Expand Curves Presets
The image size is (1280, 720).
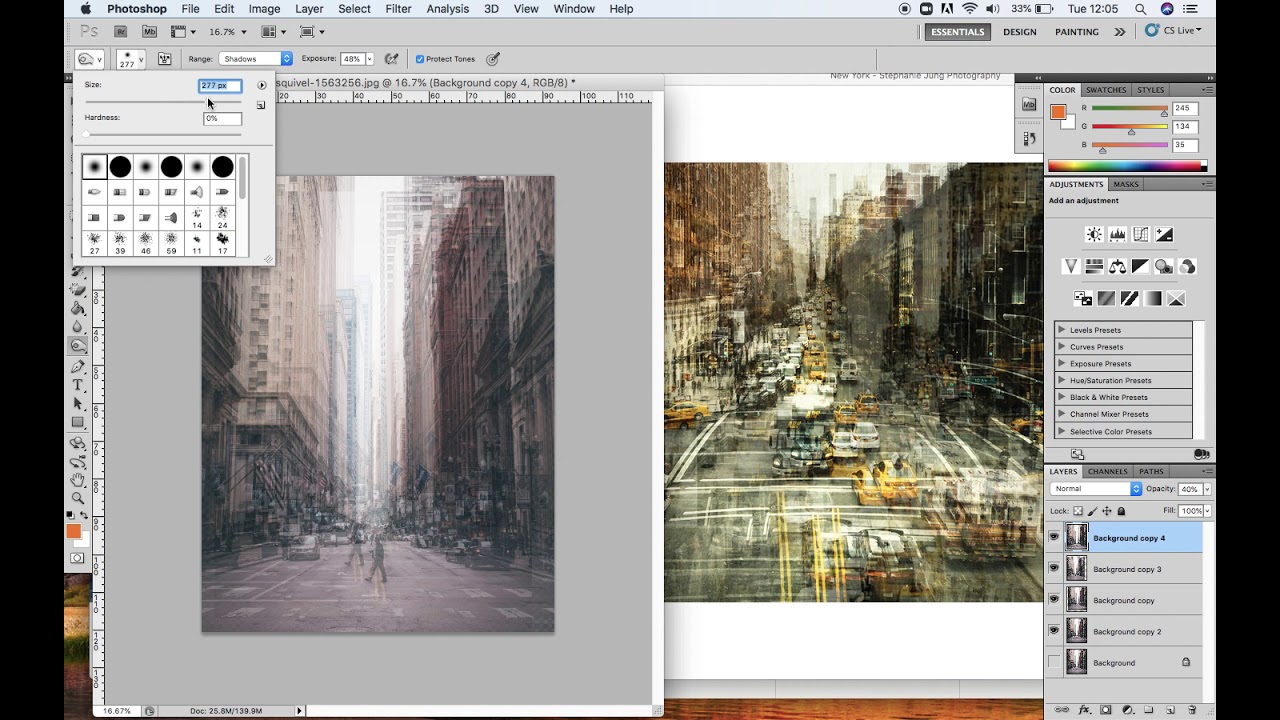click(1061, 347)
